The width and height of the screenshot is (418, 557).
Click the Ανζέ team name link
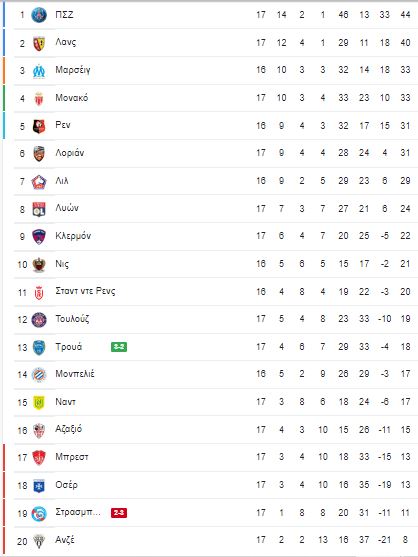65,540
